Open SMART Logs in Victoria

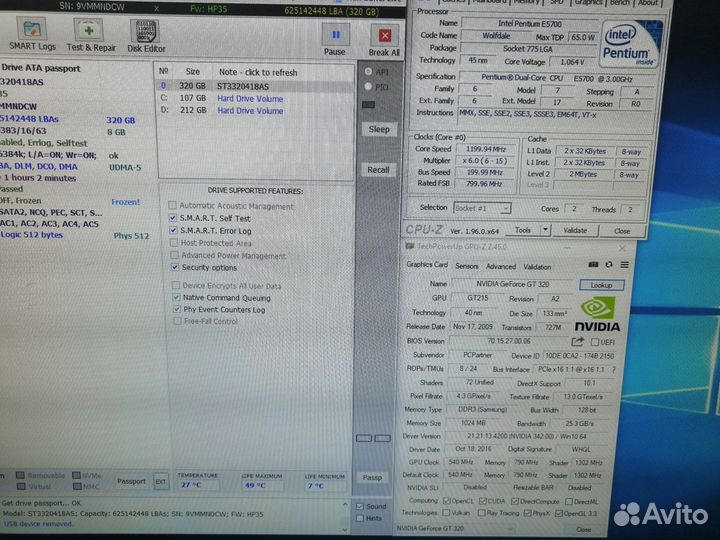[32, 34]
